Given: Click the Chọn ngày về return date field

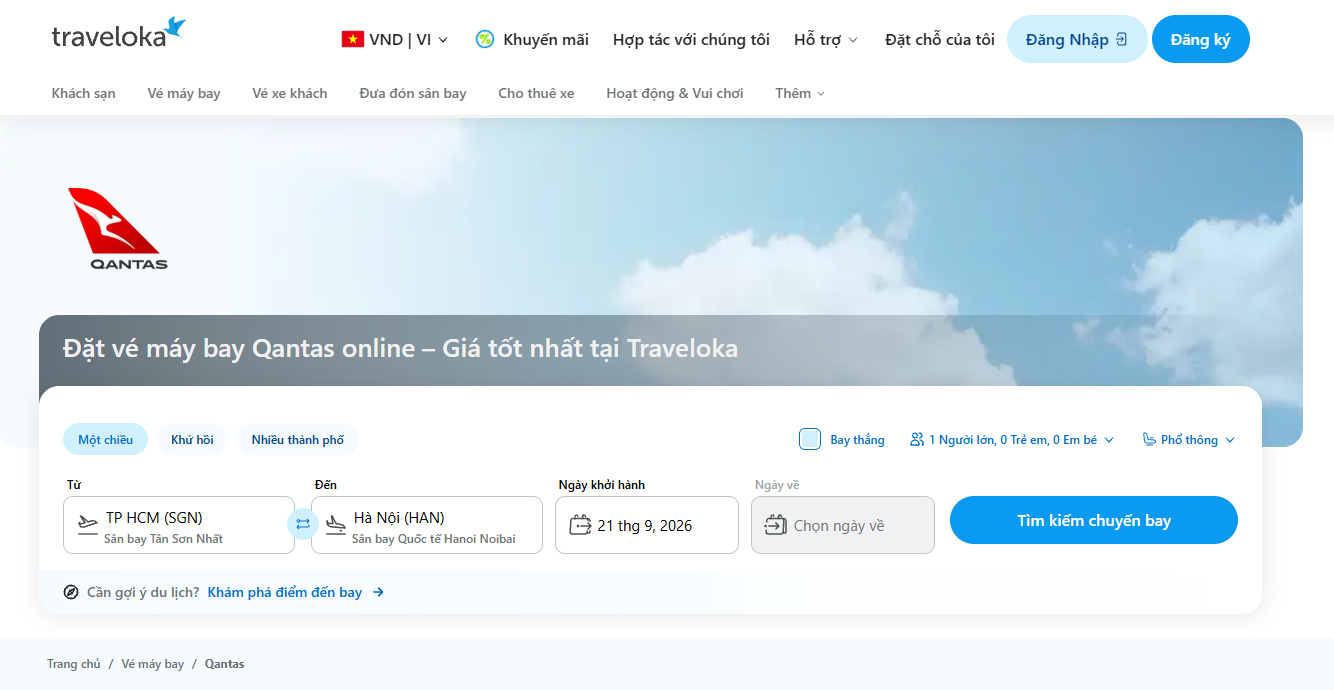Looking at the screenshot, I should [x=843, y=525].
